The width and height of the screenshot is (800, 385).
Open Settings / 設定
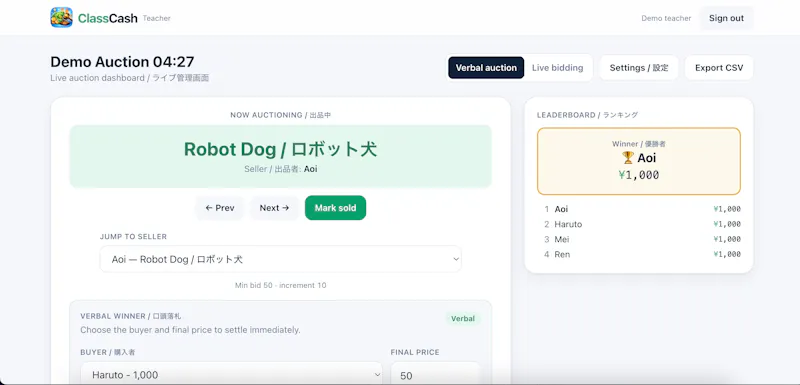[x=639, y=68]
